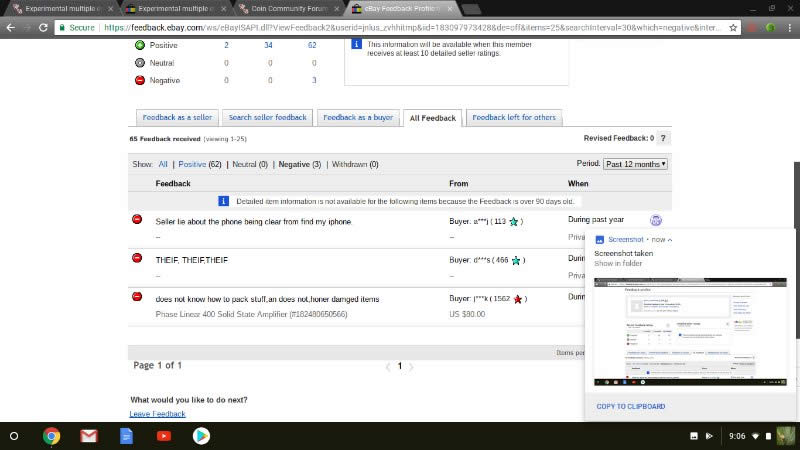Open the Period Past 12 months dropdown

click(635, 164)
